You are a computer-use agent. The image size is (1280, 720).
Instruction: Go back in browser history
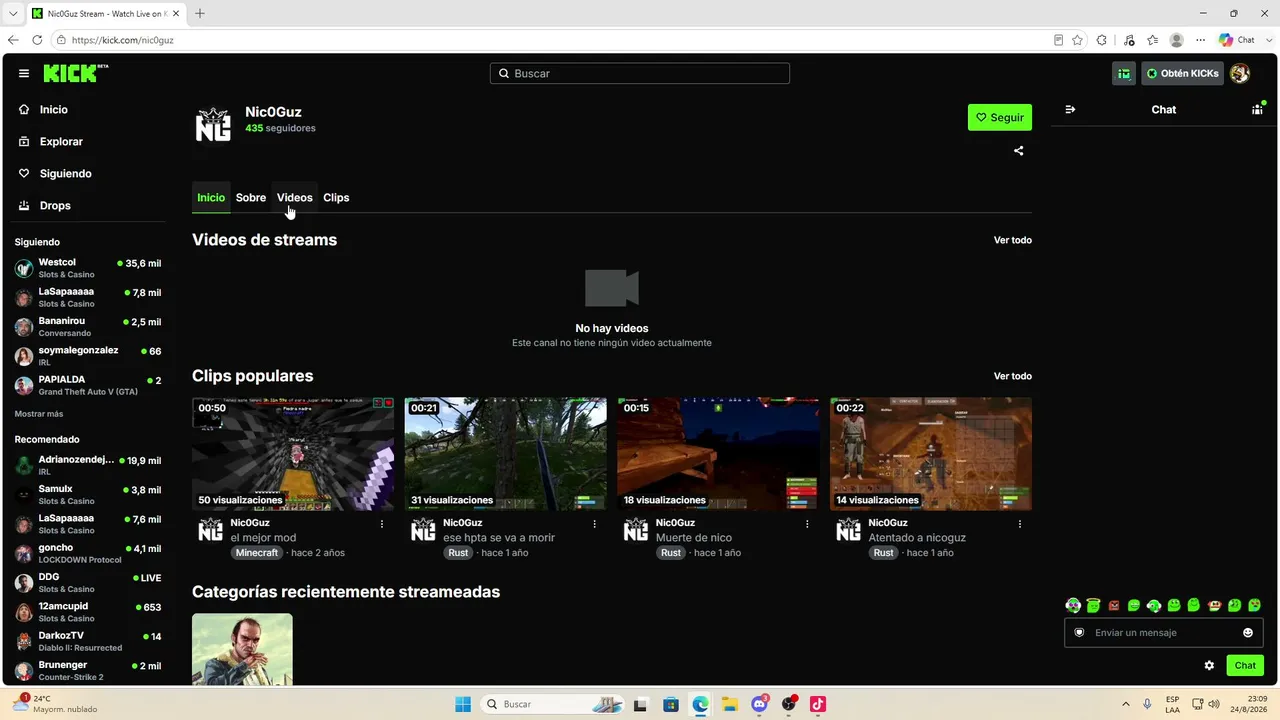tap(13, 40)
